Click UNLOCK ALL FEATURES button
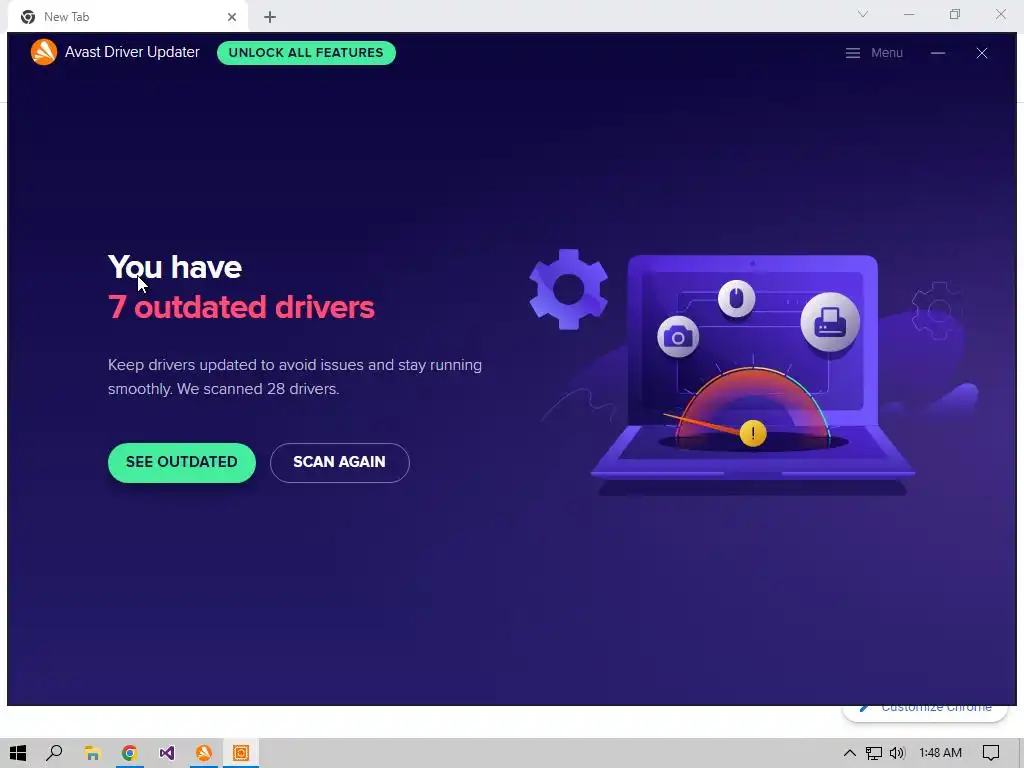 pos(306,53)
